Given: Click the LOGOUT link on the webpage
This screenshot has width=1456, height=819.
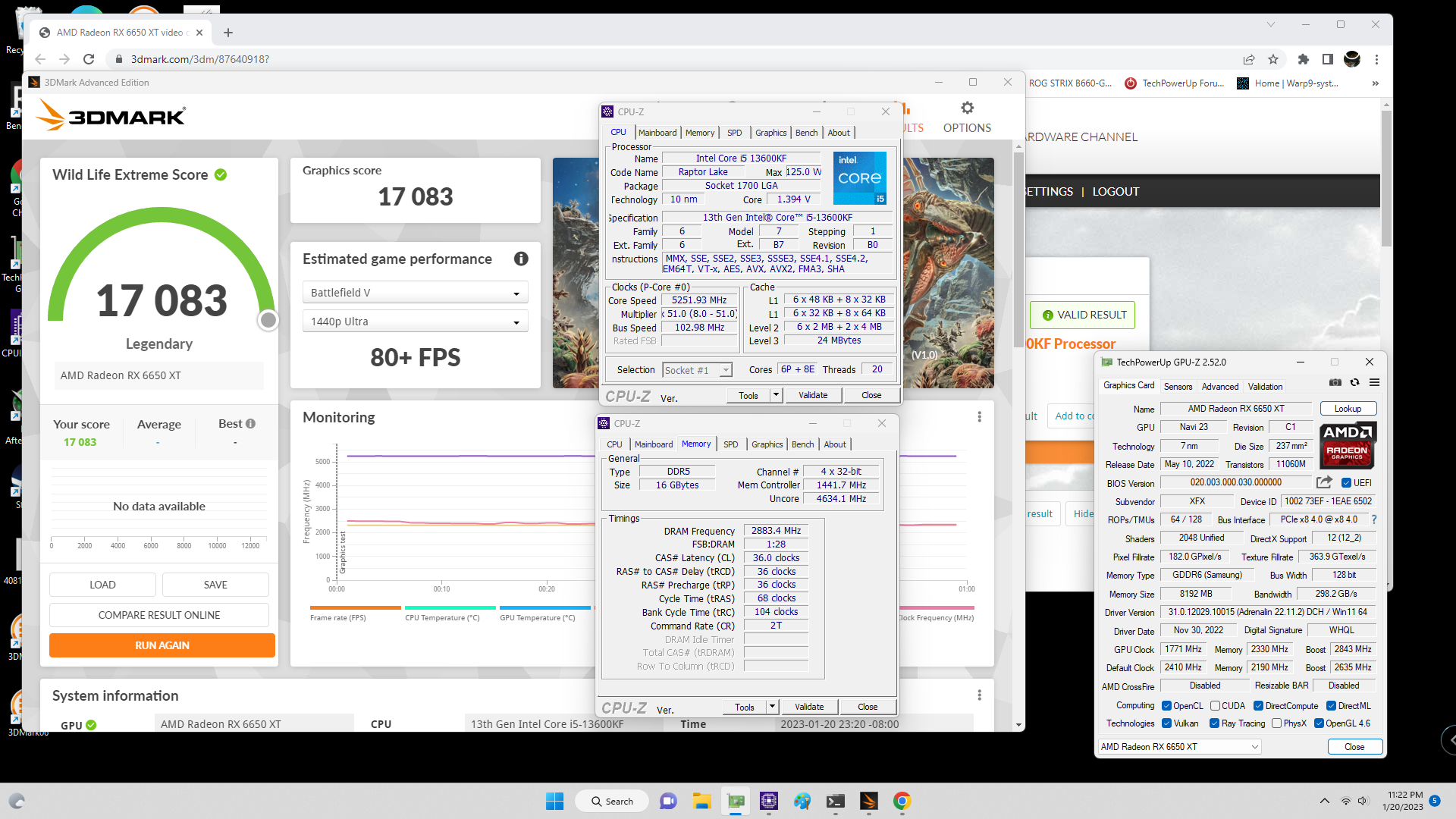Looking at the screenshot, I should (x=1116, y=192).
